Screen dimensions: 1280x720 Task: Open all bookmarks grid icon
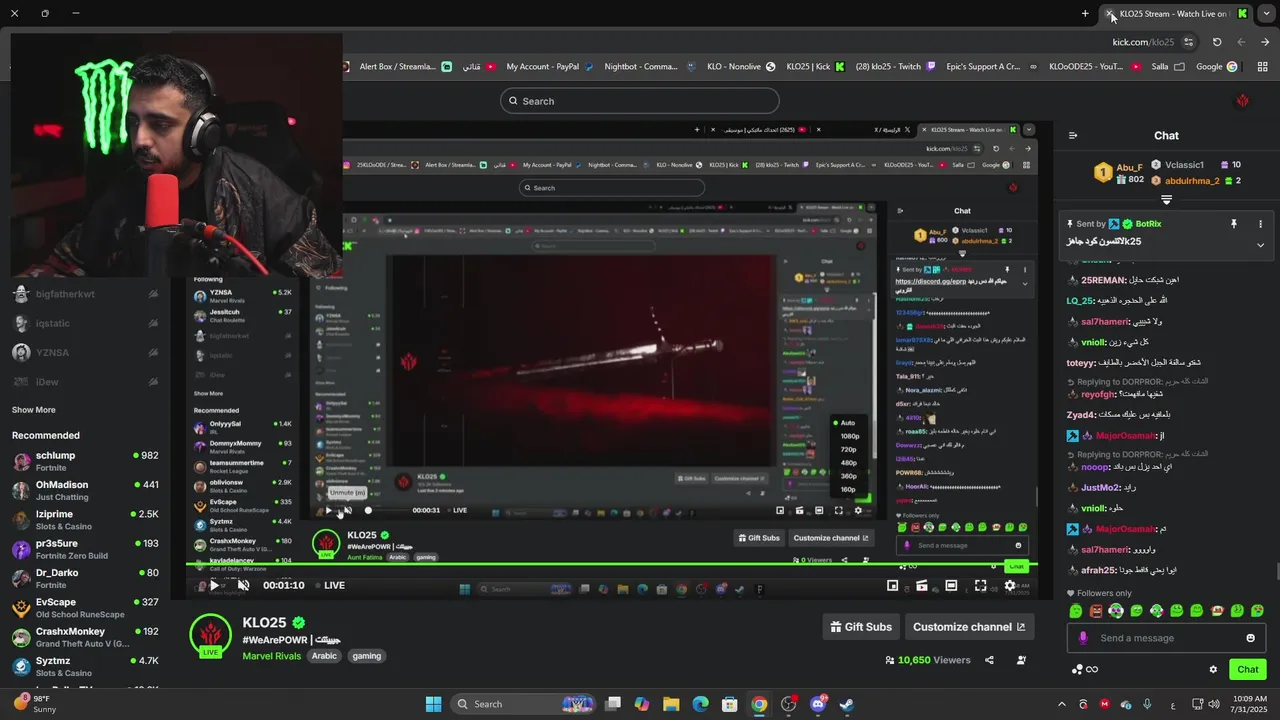pyautogui.click(x=1262, y=67)
